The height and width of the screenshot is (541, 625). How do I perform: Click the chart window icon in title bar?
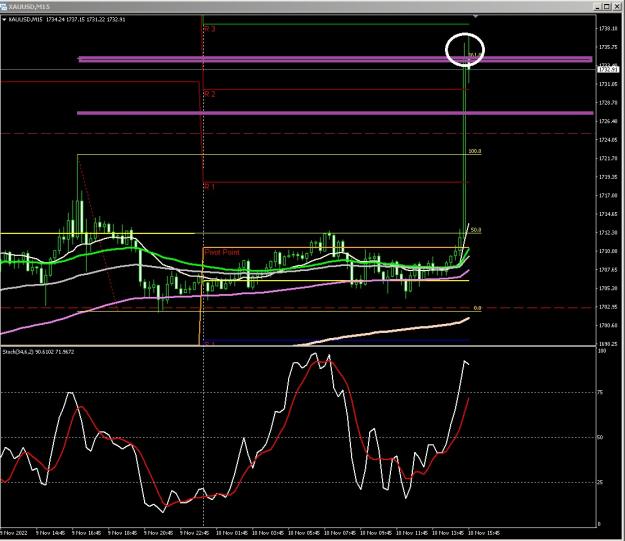[4, 7]
